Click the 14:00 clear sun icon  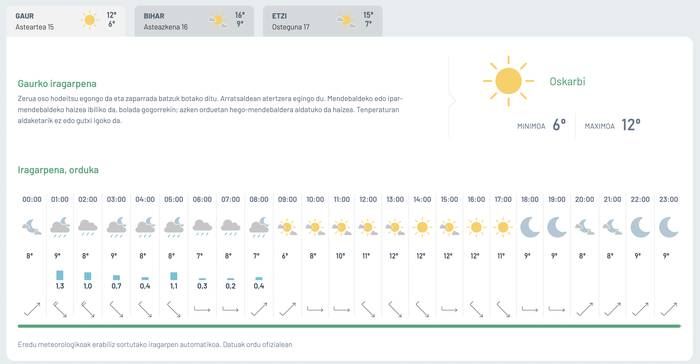(x=422, y=227)
